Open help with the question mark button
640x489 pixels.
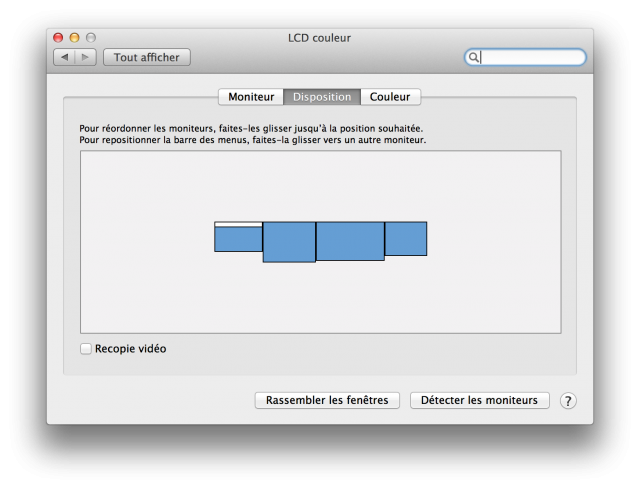(x=568, y=401)
